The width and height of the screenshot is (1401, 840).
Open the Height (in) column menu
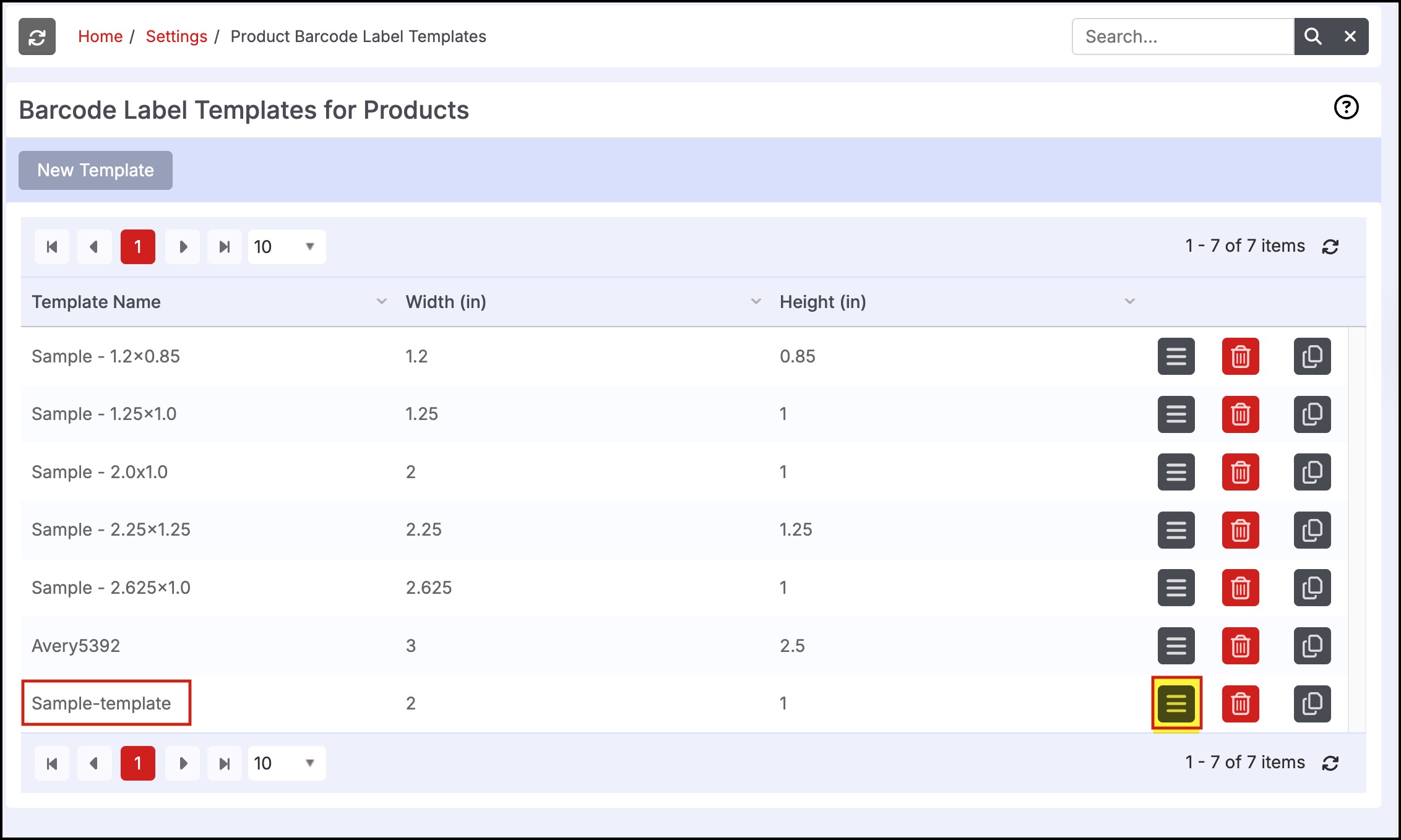(1129, 301)
